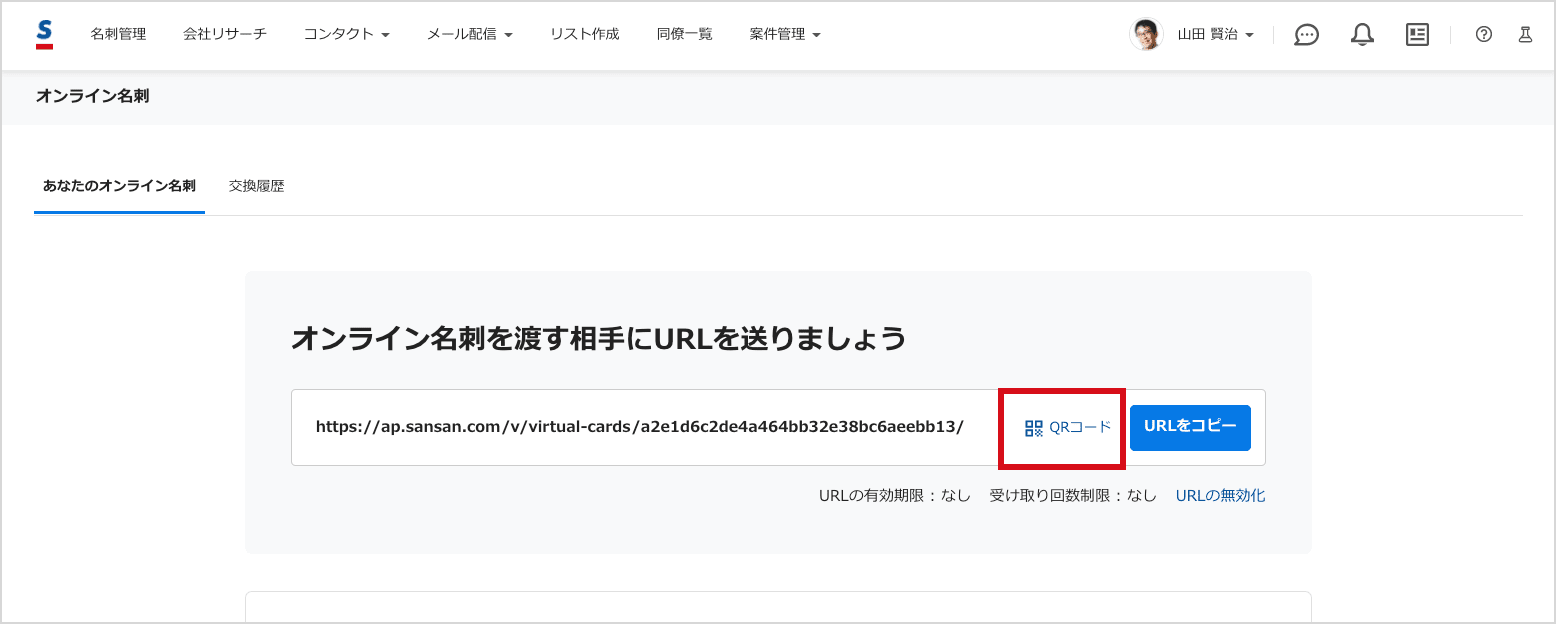The height and width of the screenshot is (624, 1556).
Task: Click the URLの有効期限：なし text
Action: pyautogui.click(x=895, y=495)
